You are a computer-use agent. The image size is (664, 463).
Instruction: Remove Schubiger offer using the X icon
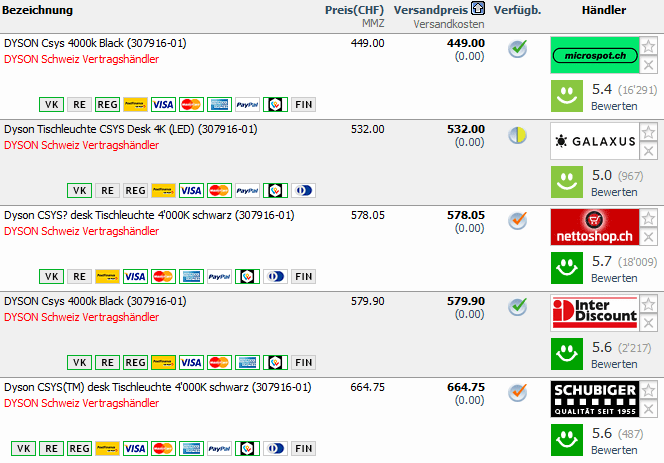[x=649, y=408]
